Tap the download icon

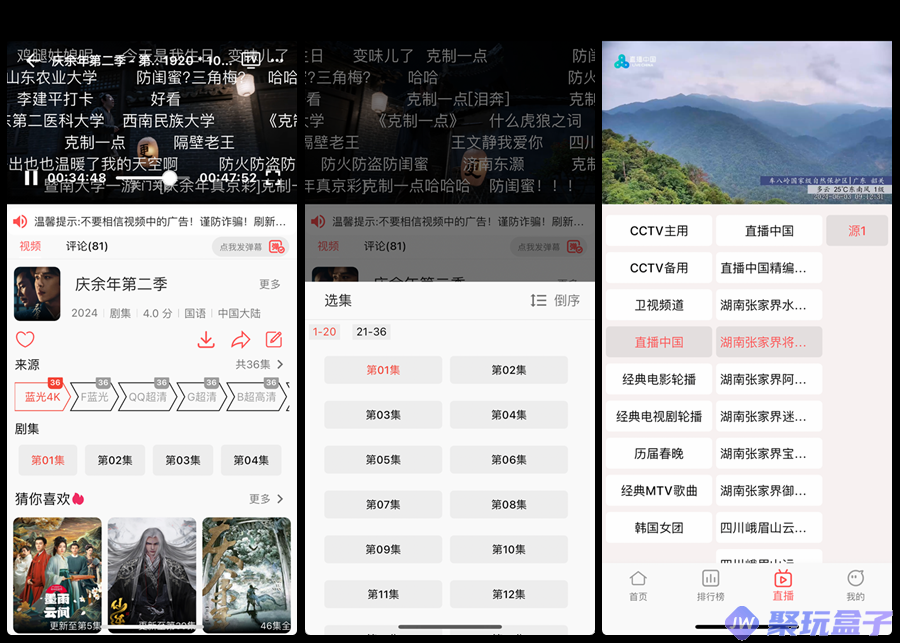[x=206, y=339]
